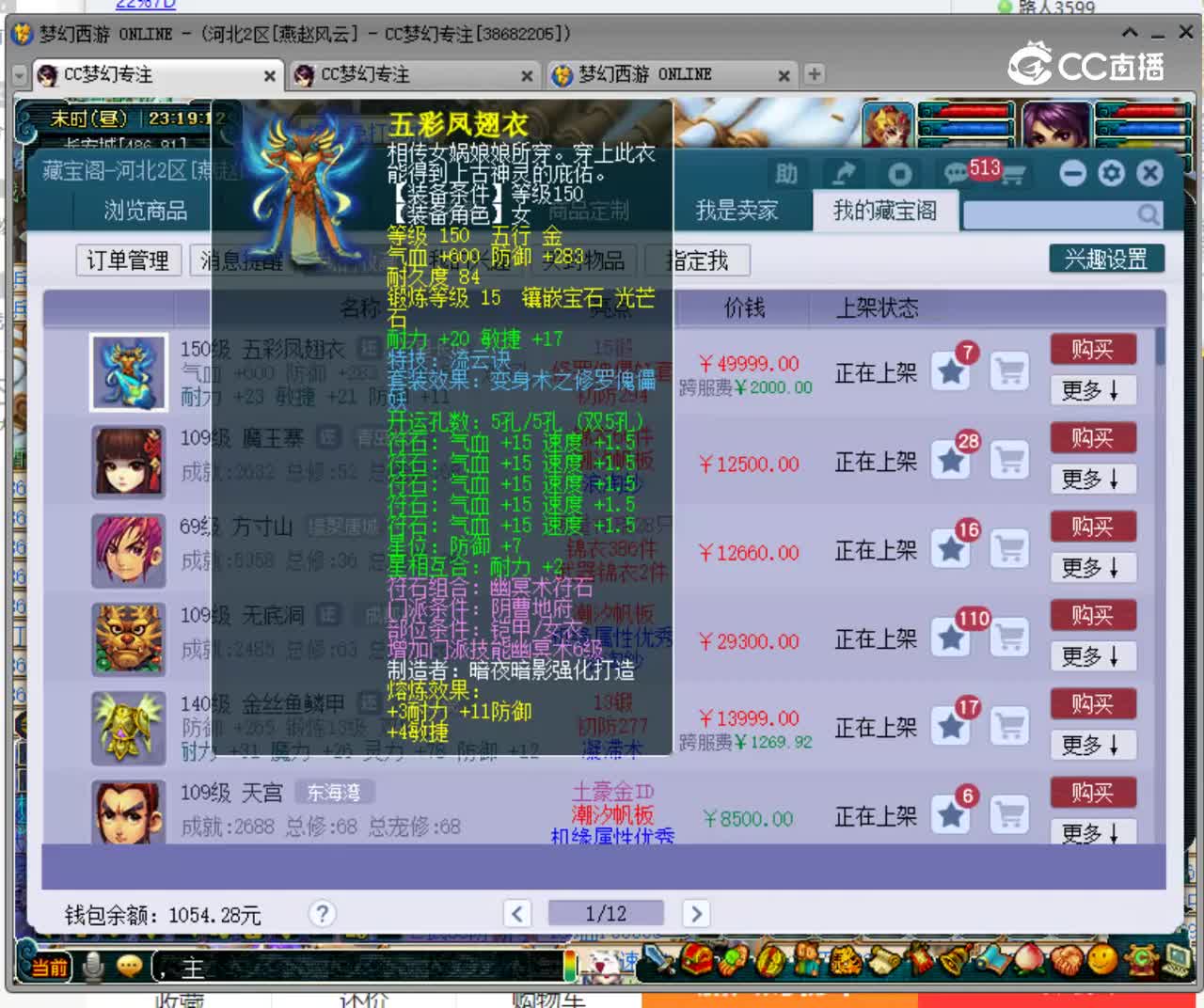Open the shopping cart in the header
The image size is (1204, 1008).
coord(1014,175)
